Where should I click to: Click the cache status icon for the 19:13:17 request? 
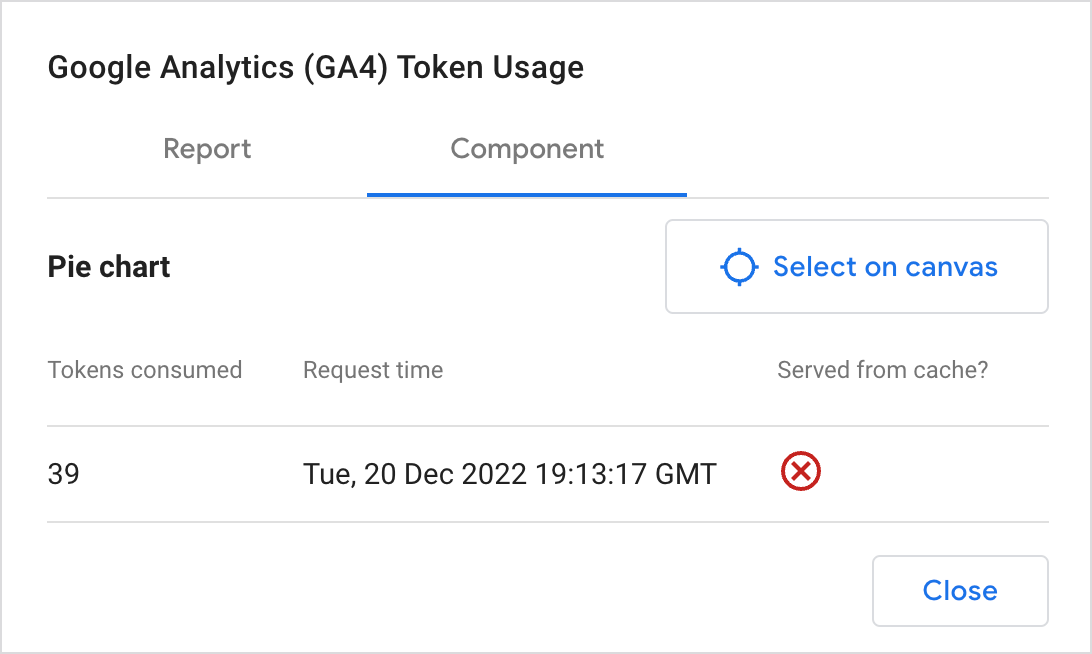coord(800,471)
